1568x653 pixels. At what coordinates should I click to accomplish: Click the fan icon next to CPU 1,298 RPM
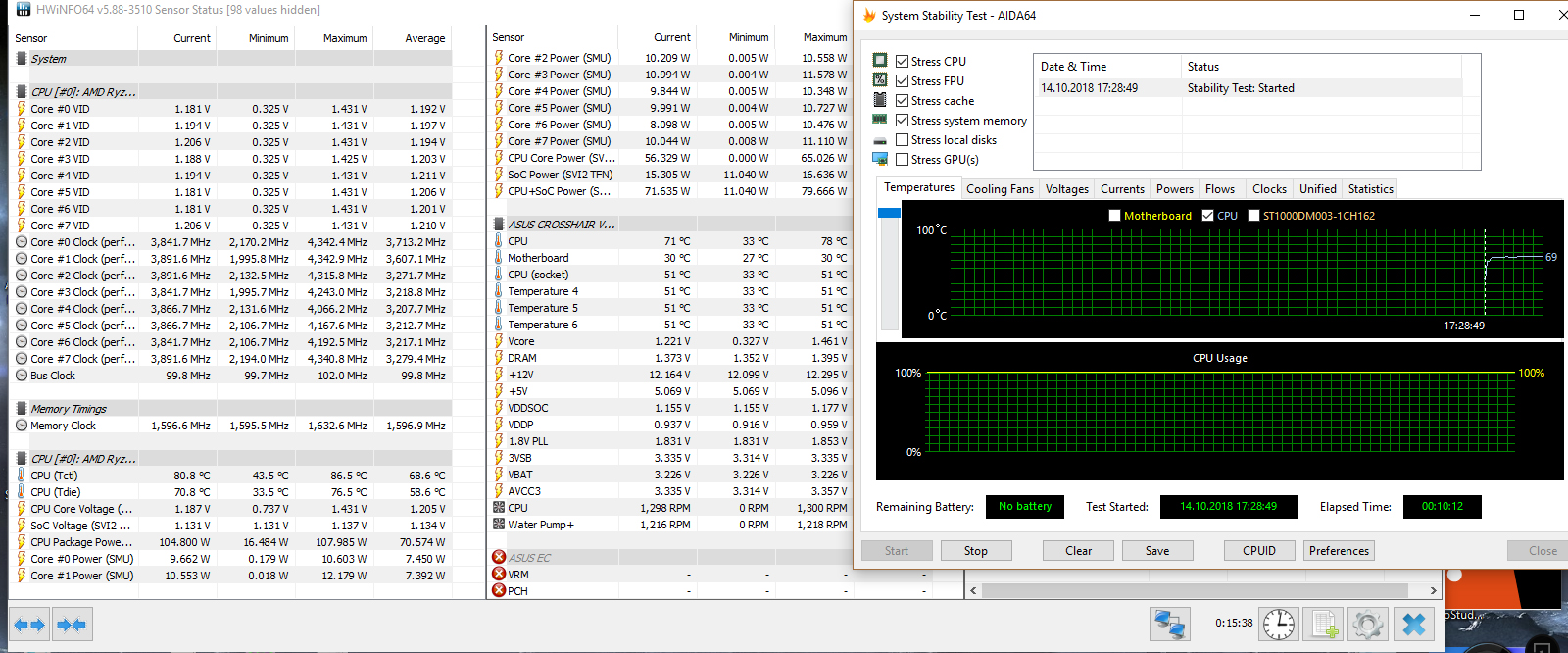pos(499,508)
